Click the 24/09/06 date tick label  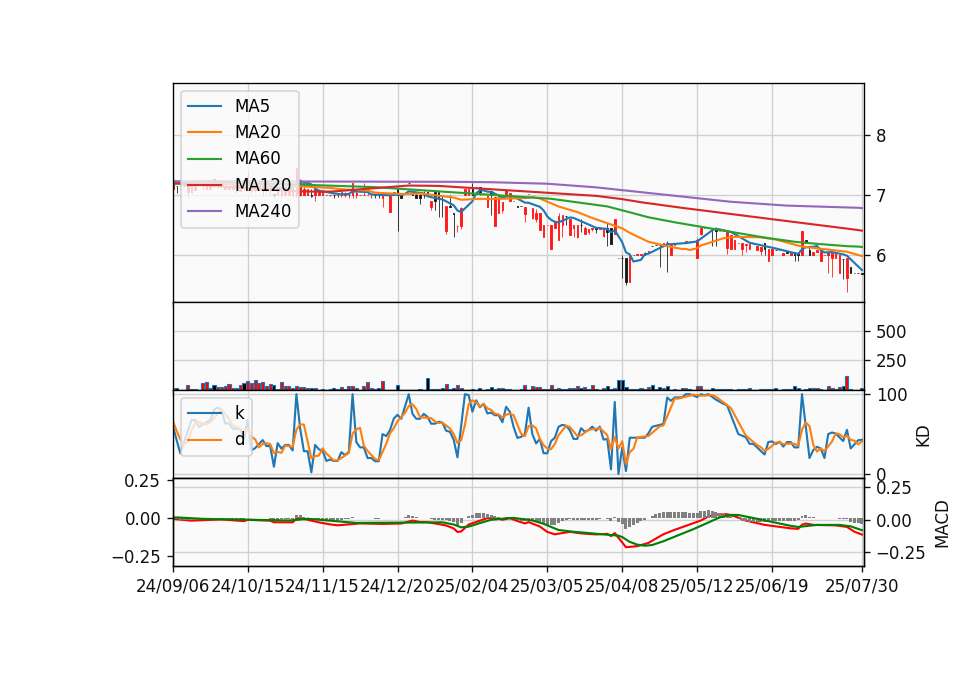(x=173, y=586)
